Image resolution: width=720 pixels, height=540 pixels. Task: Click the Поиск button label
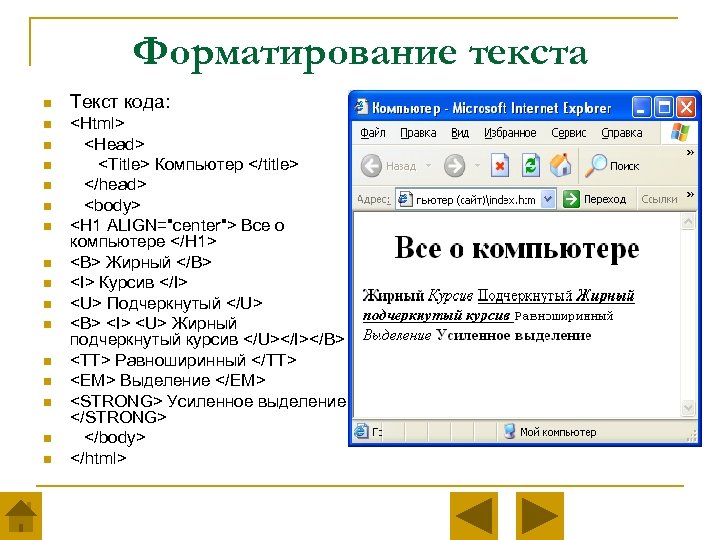click(x=624, y=166)
